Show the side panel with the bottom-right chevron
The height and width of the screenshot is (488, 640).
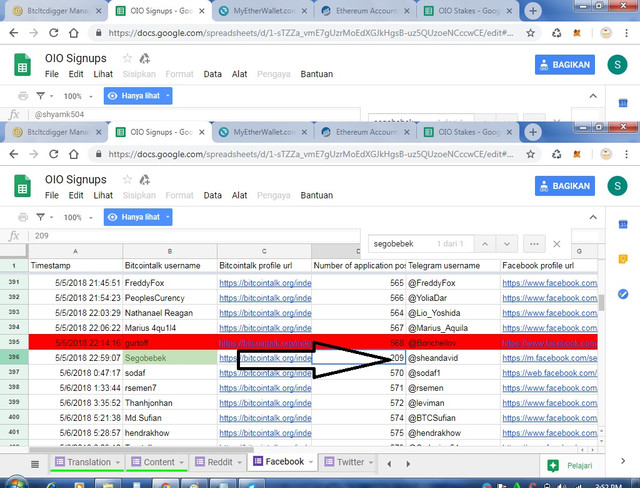[623, 461]
